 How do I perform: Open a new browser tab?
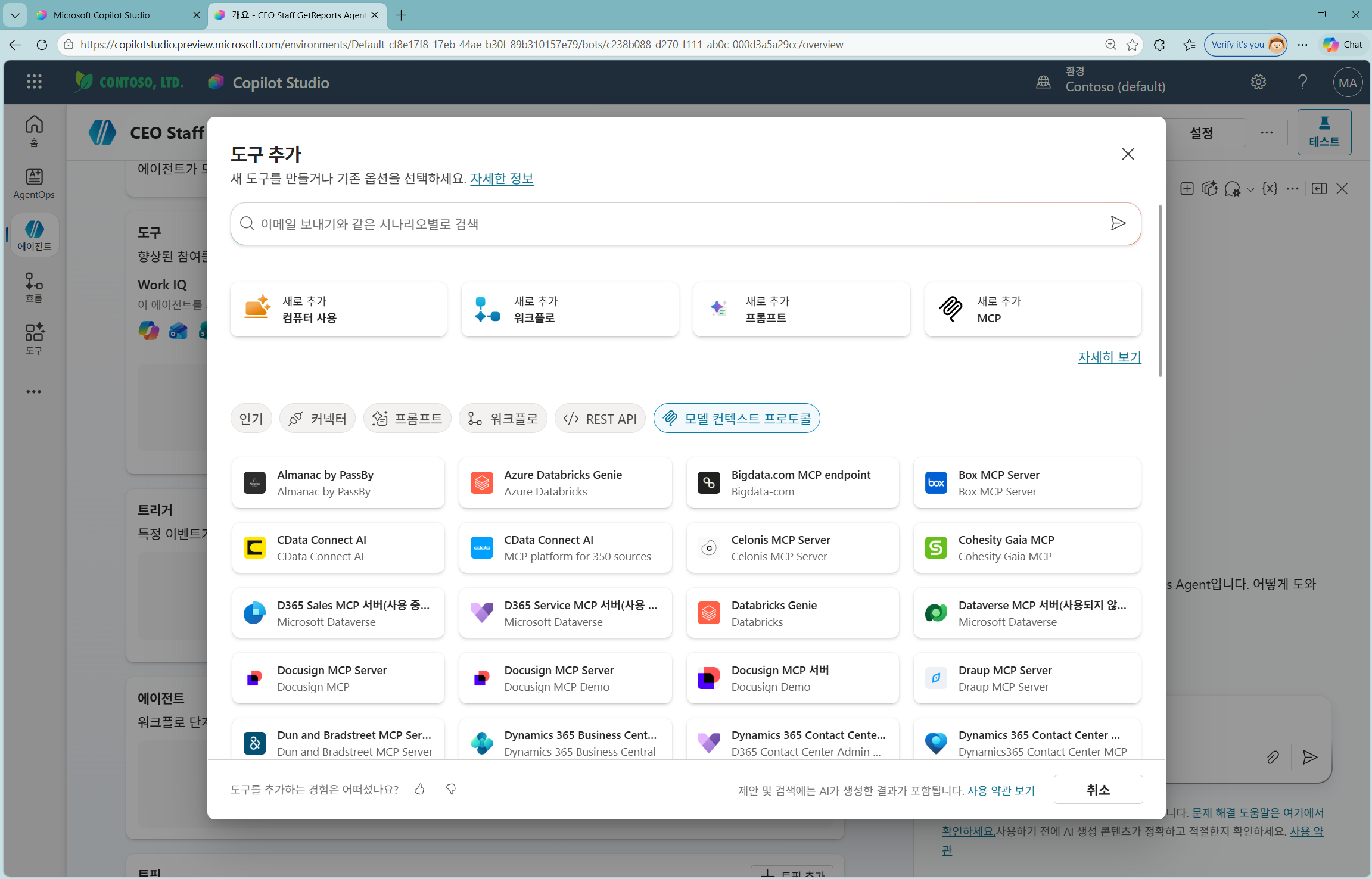[x=402, y=15]
